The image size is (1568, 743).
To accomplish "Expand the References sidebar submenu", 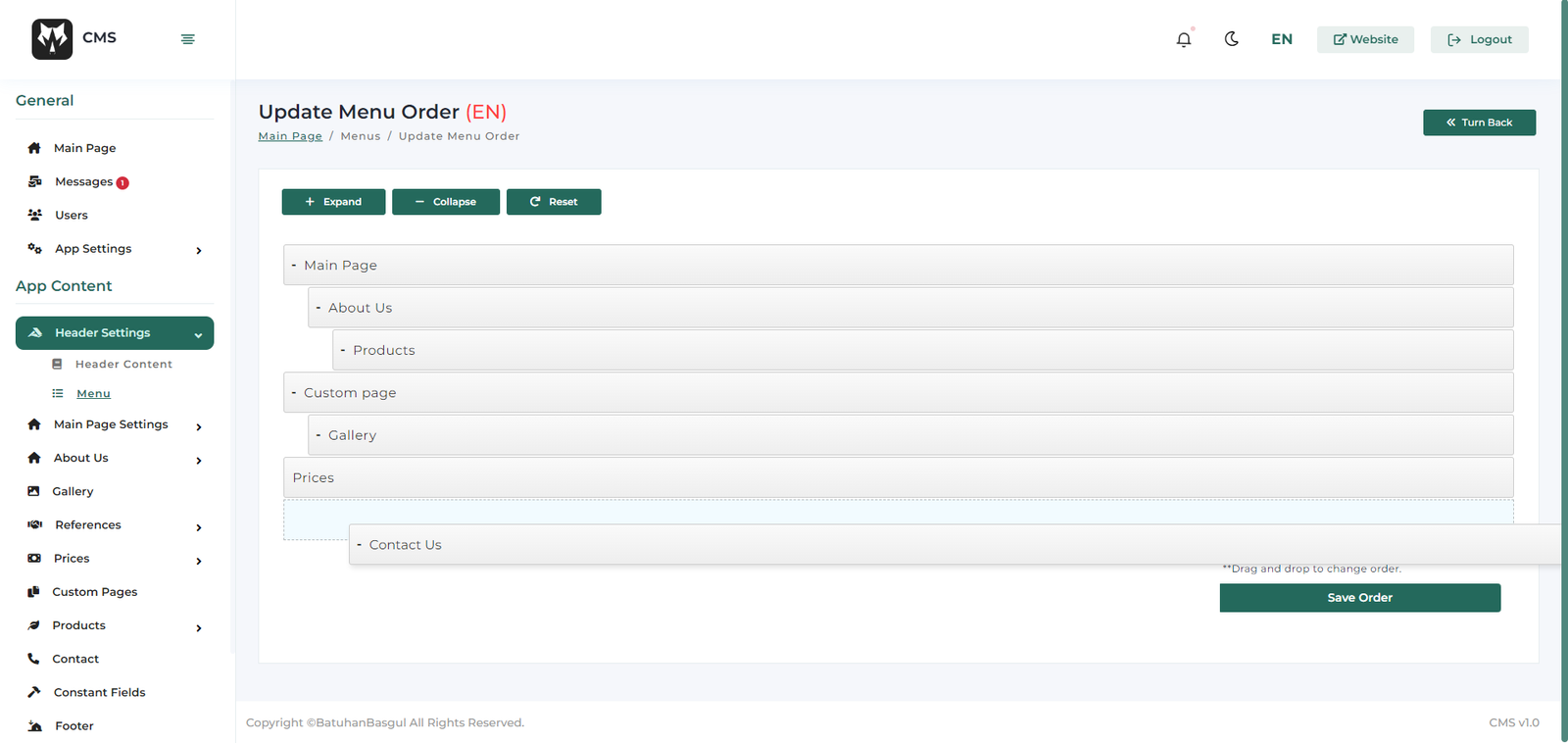I will [199, 527].
